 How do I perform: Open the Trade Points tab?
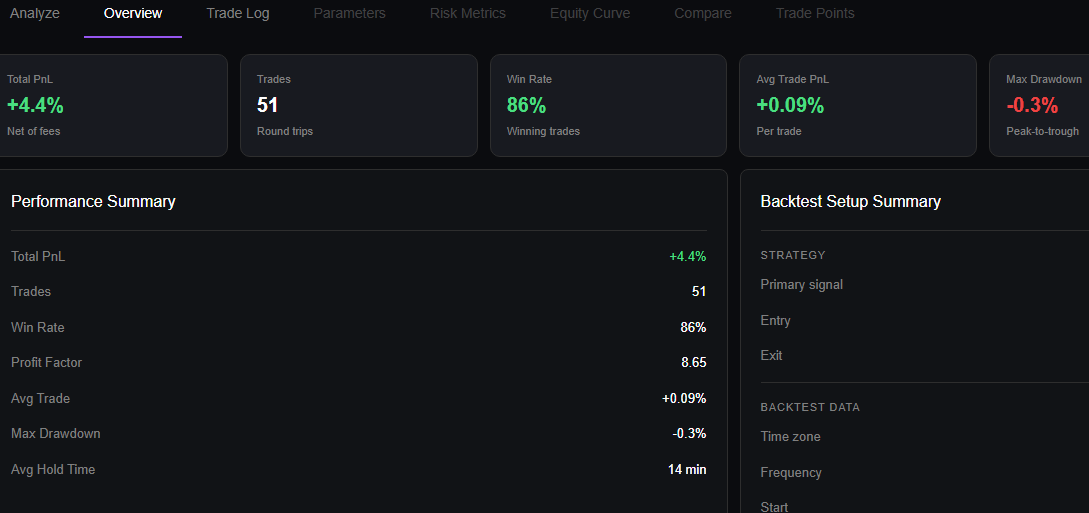pyautogui.click(x=815, y=13)
